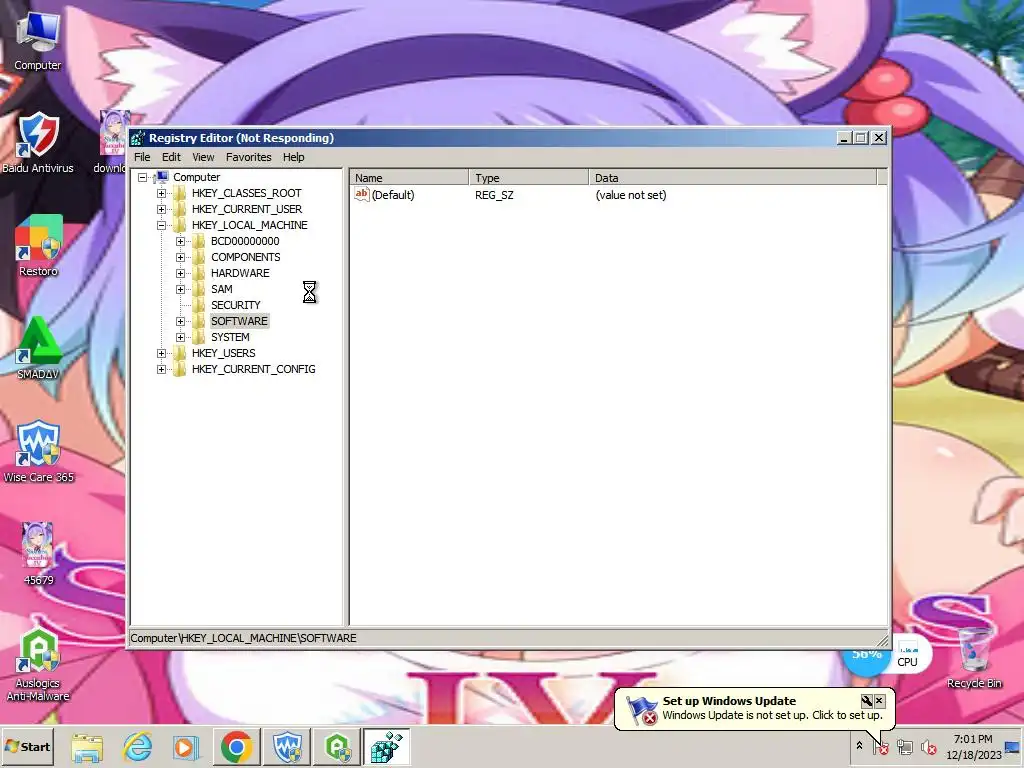Expand the HARDWARE key
This screenshot has width=1024, height=768.
(180, 273)
